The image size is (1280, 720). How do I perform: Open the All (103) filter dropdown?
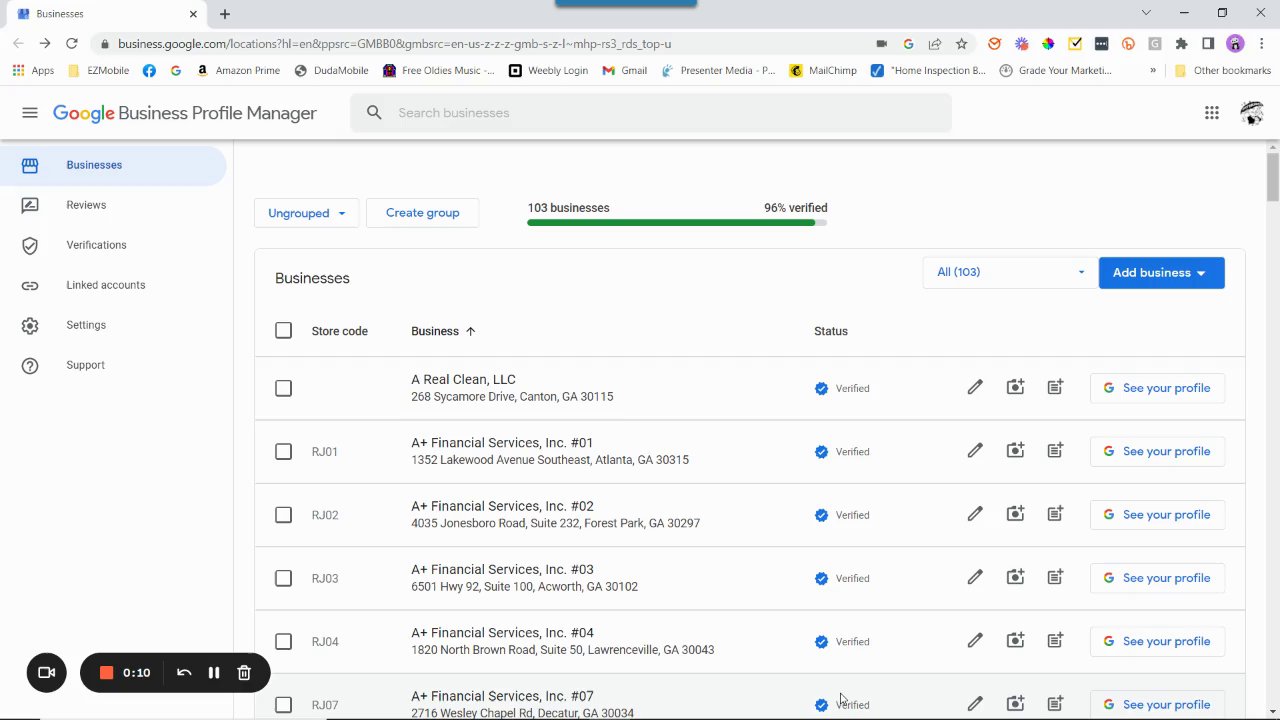click(1008, 272)
